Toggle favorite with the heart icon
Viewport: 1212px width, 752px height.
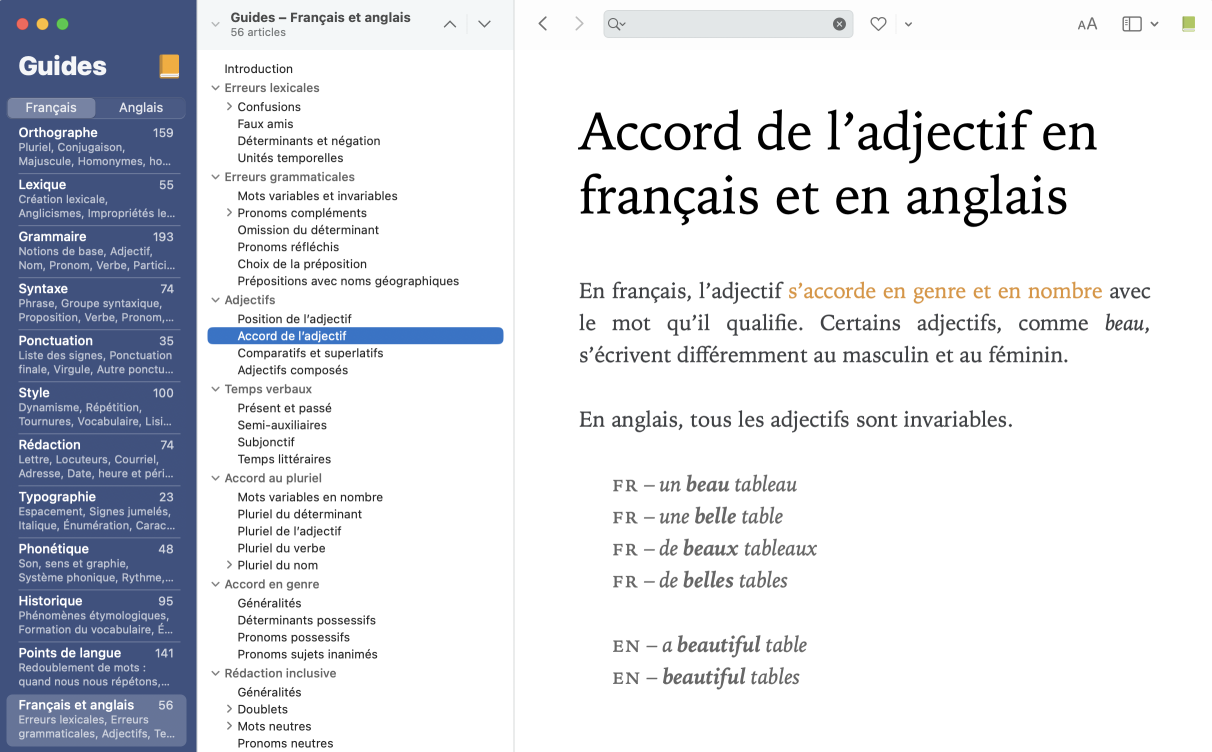tap(878, 23)
